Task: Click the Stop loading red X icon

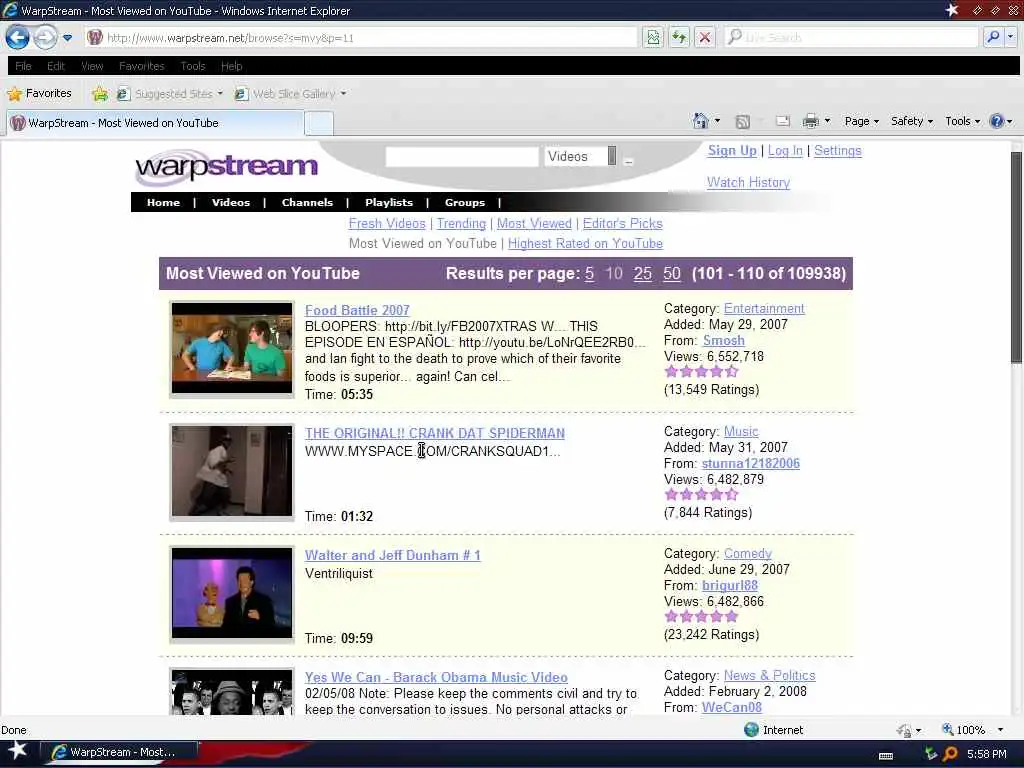Action: [705, 37]
